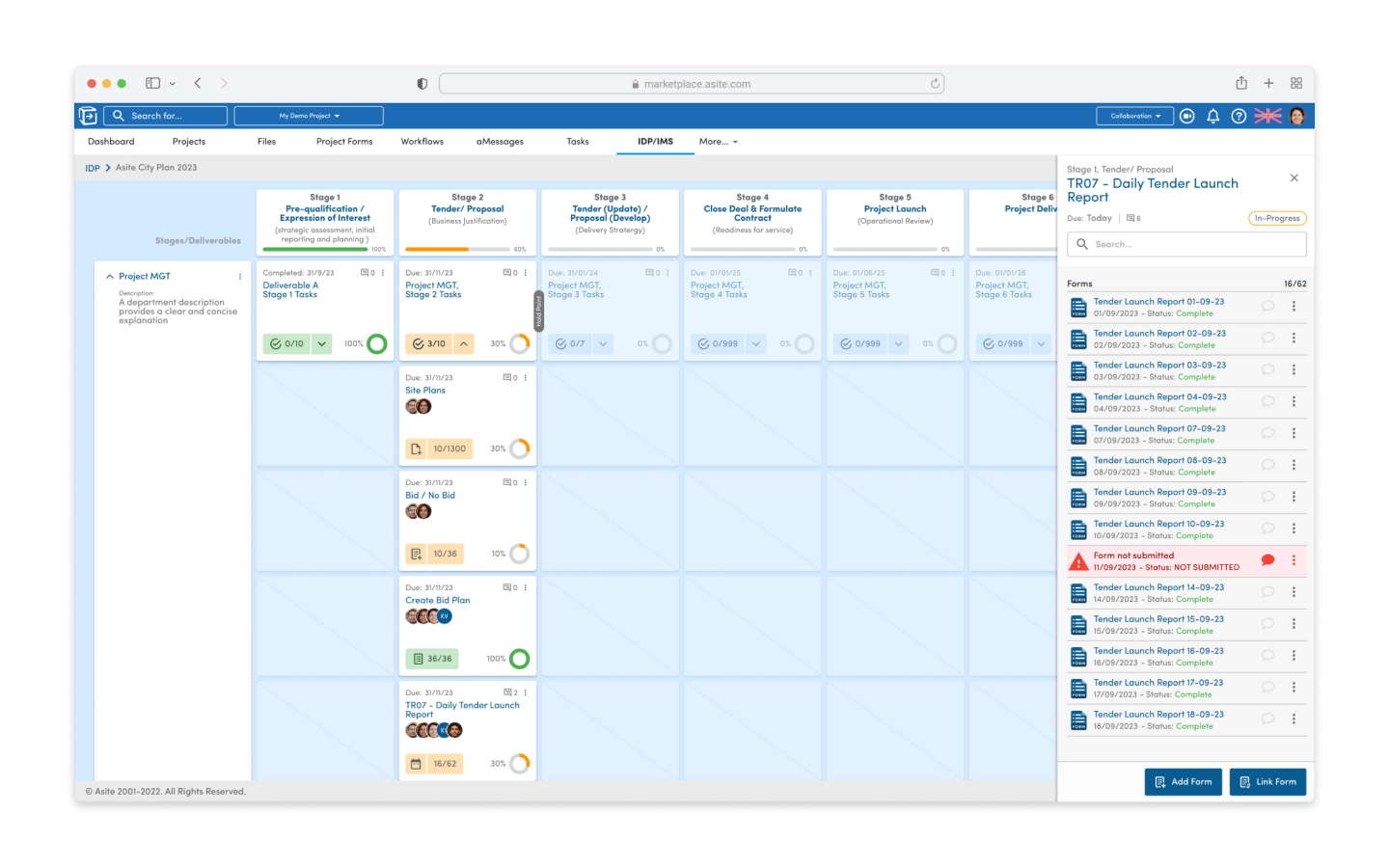The height and width of the screenshot is (868, 1389).
Task: Open My Demo Project dropdown
Action: coord(309,116)
